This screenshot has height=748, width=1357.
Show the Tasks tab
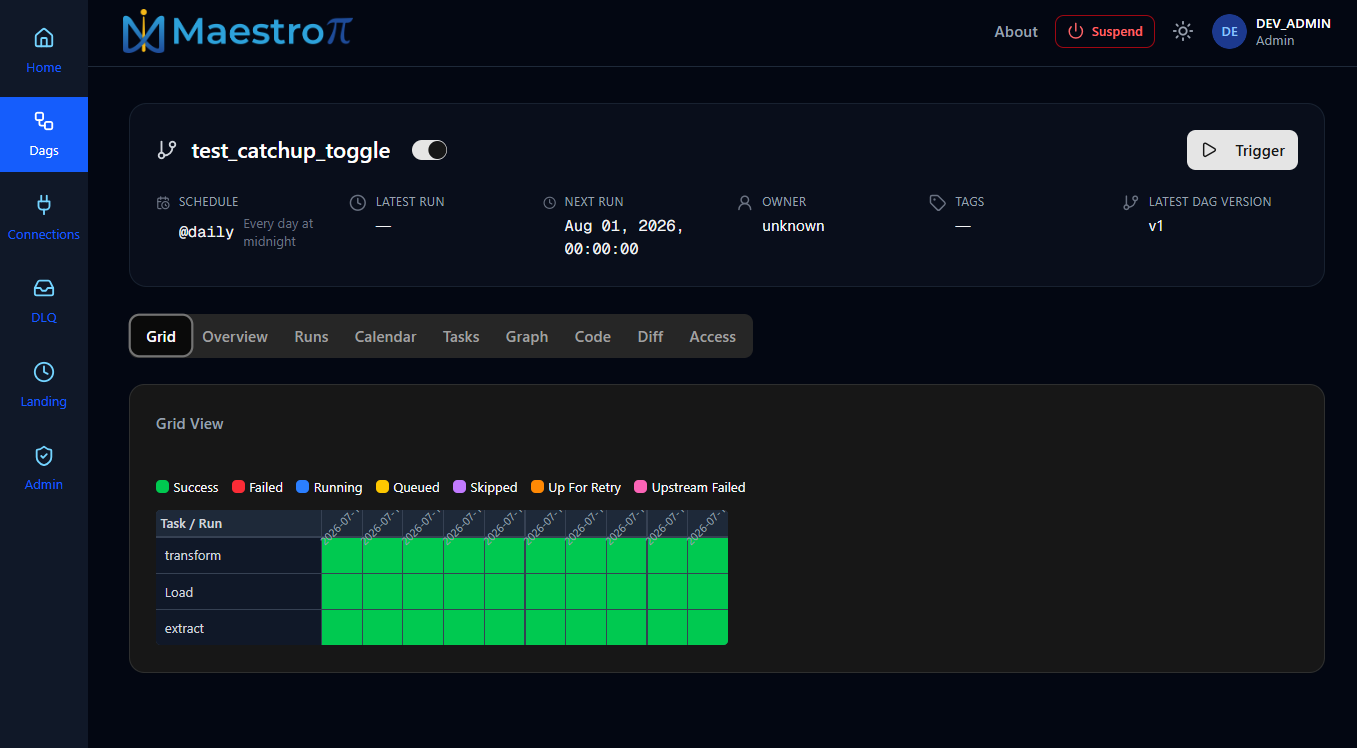tap(461, 337)
